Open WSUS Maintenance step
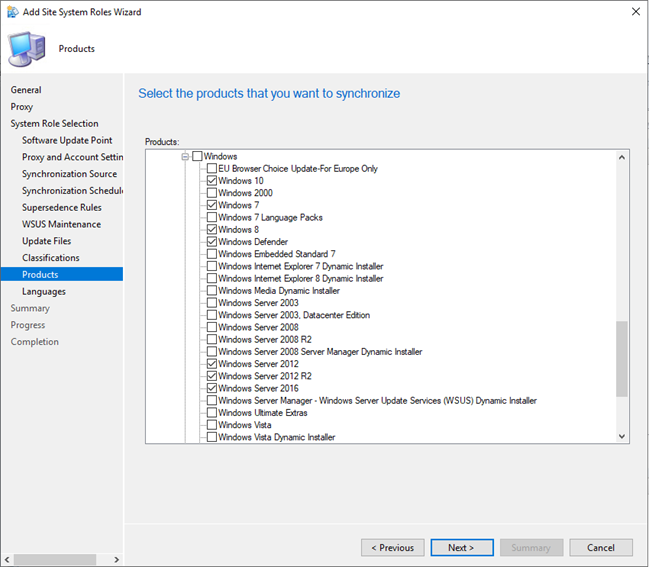Screen dimensions: 649x567 [x=62, y=224]
